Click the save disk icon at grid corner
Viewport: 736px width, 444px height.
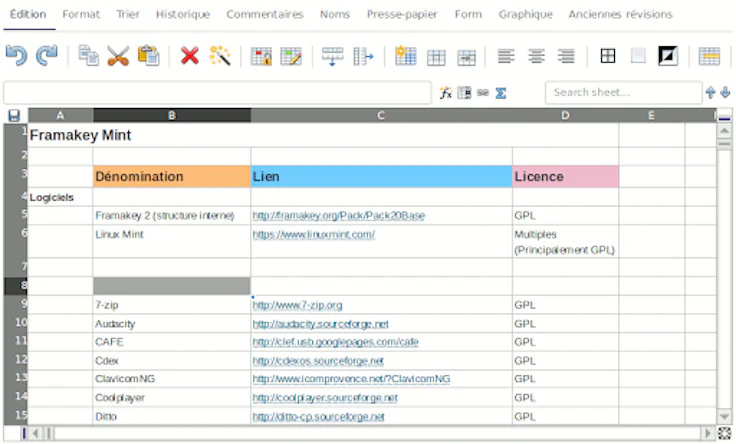14,115
